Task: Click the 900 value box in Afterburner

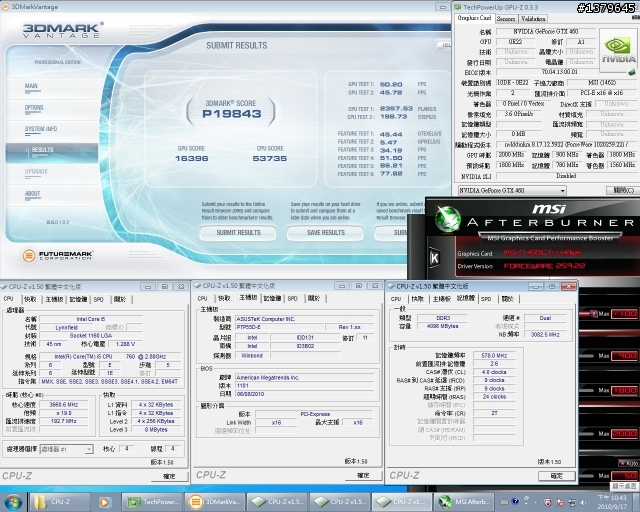Action: [x=624, y=356]
